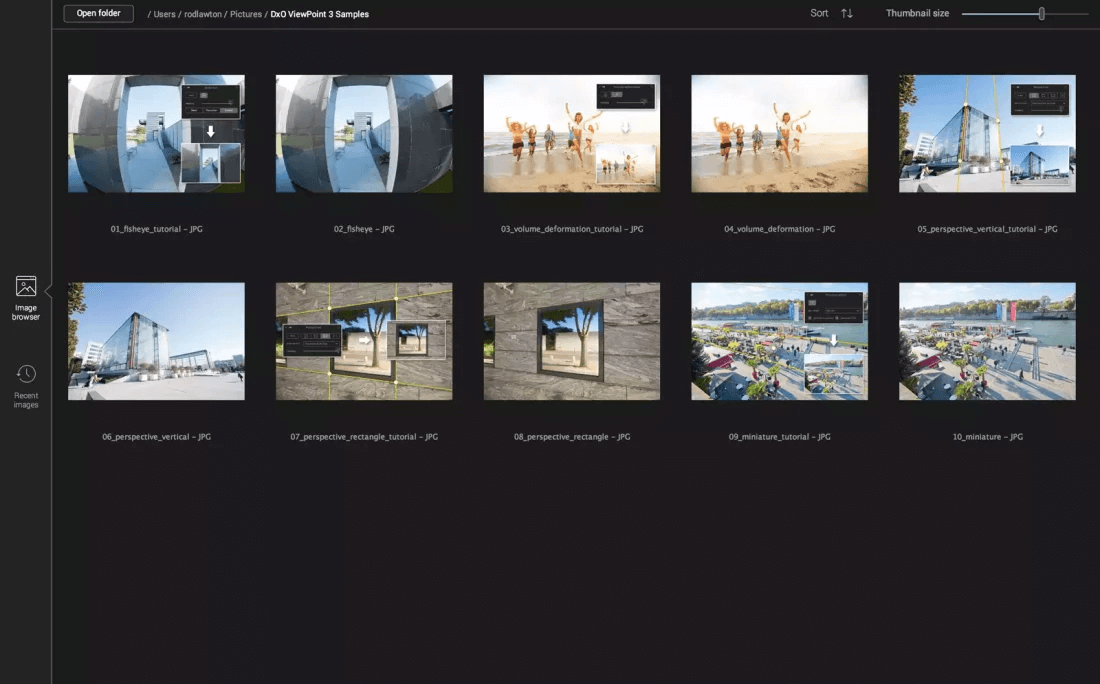Open the 09_miniature_tutorial image
This screenshot has width=1100, height=684.
(779, 341)
